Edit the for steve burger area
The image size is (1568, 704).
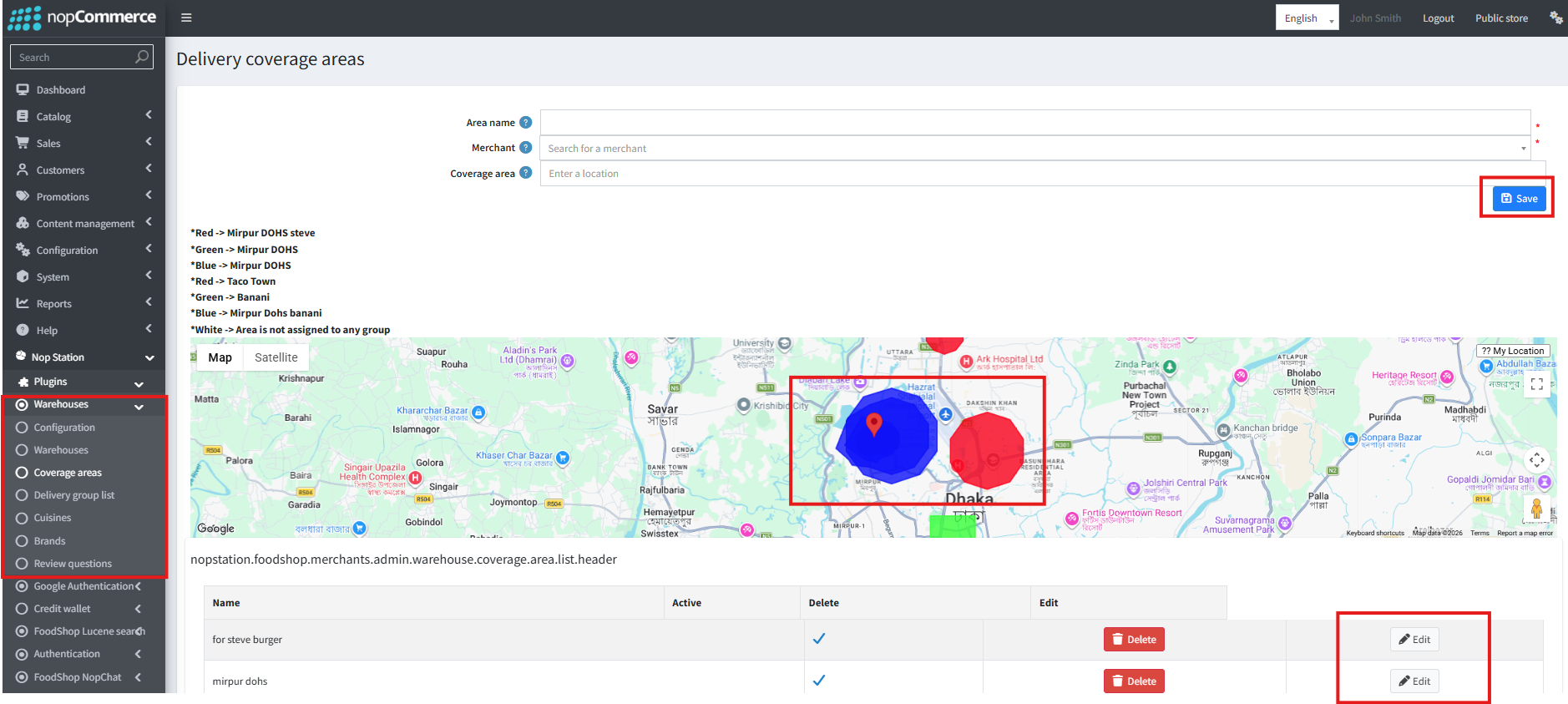pos(1414,640)
